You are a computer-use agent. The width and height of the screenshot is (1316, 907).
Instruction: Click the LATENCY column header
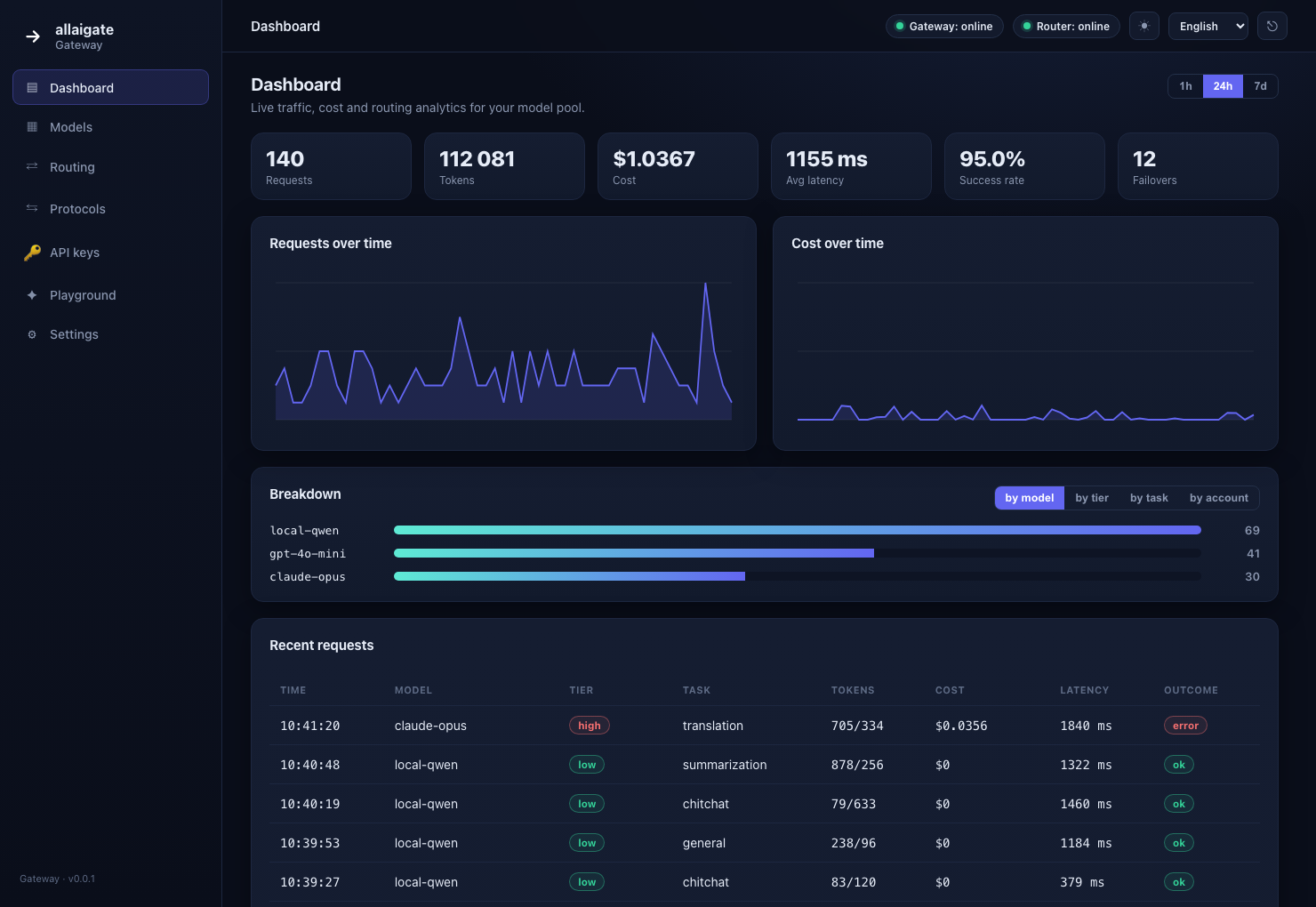pyautogui.click(x=1085, y=690)
